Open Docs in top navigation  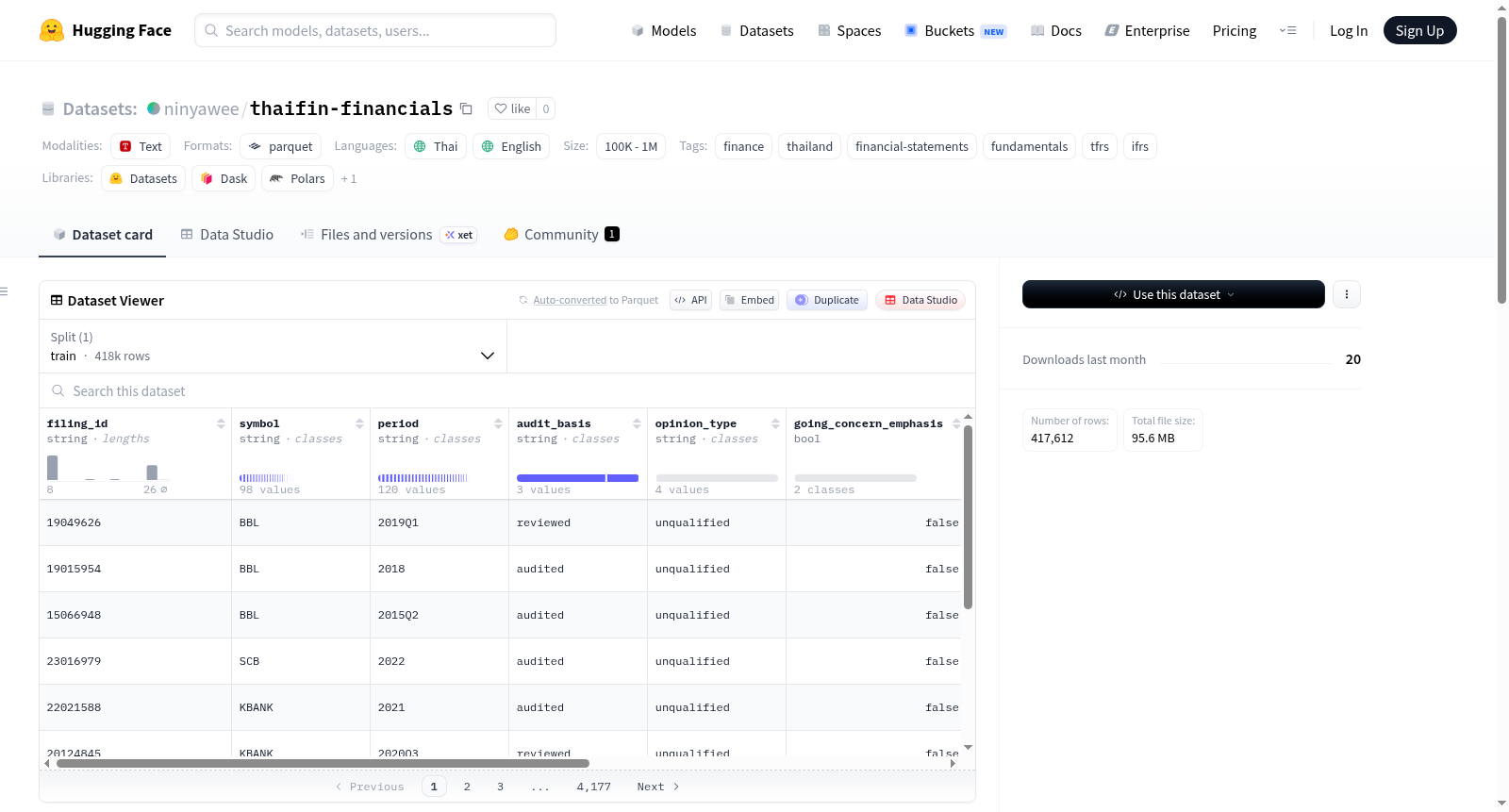coord(1056,30)
